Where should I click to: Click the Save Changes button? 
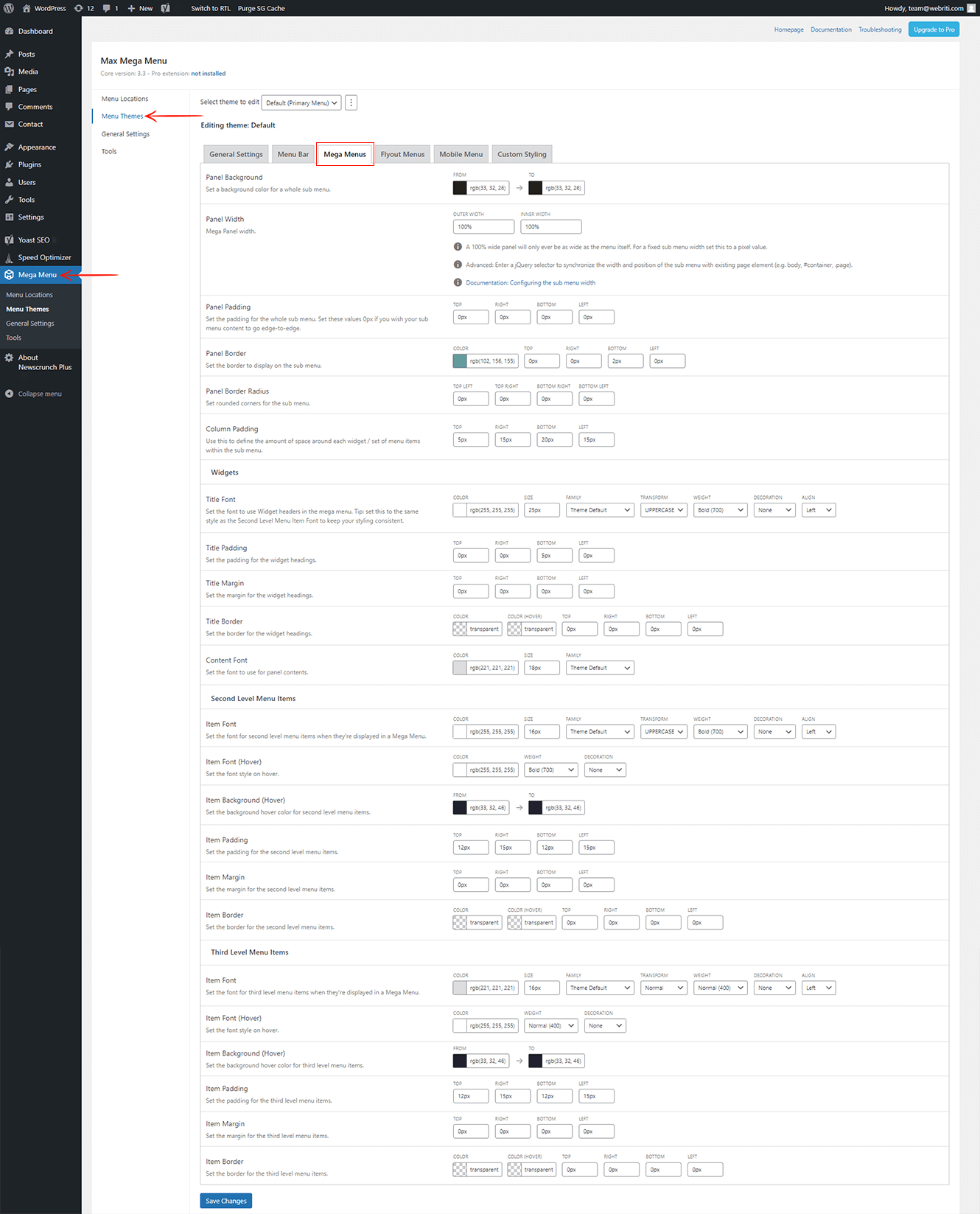click(226, 1201)
